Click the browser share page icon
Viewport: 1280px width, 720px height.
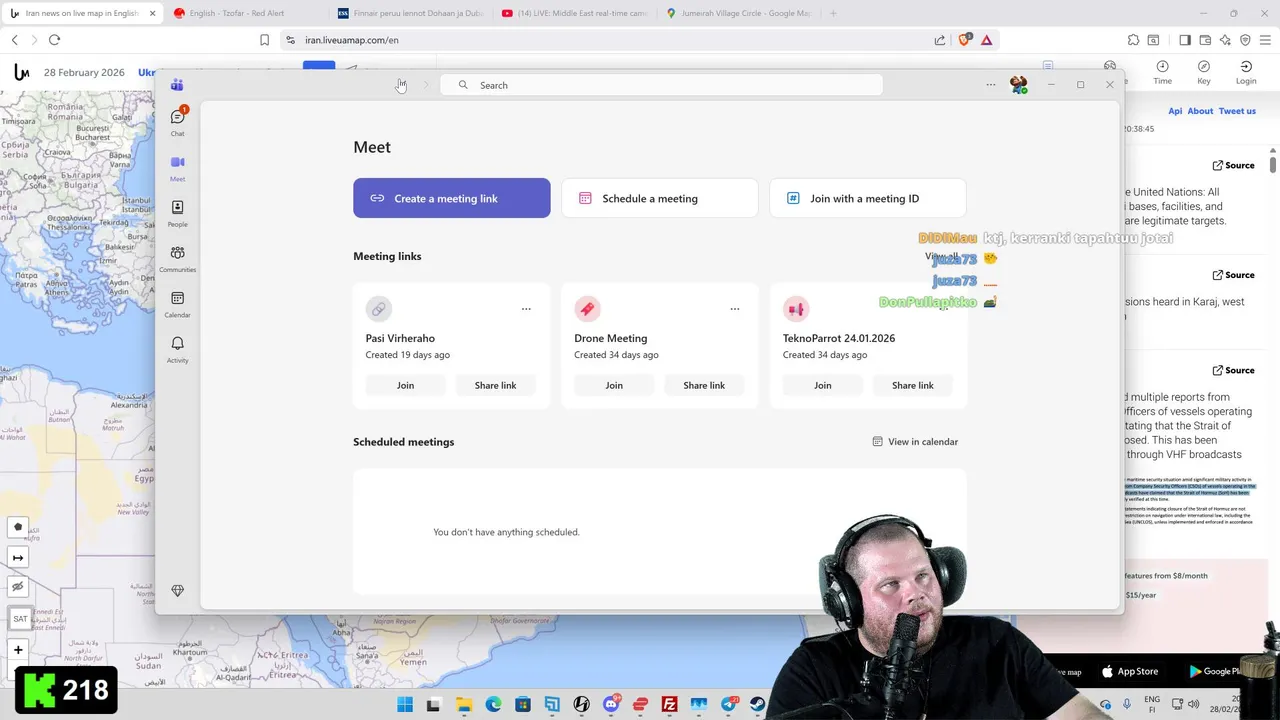[940, 40]
